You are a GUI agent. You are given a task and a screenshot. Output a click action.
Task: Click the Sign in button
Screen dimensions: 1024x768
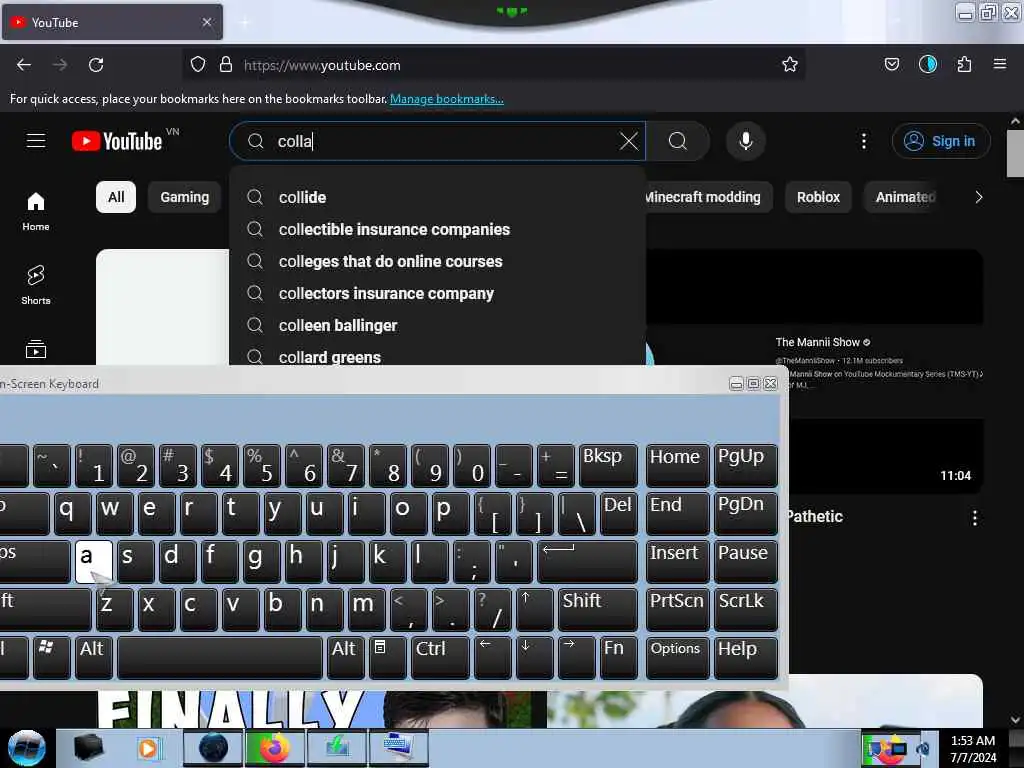coord(941,141)
